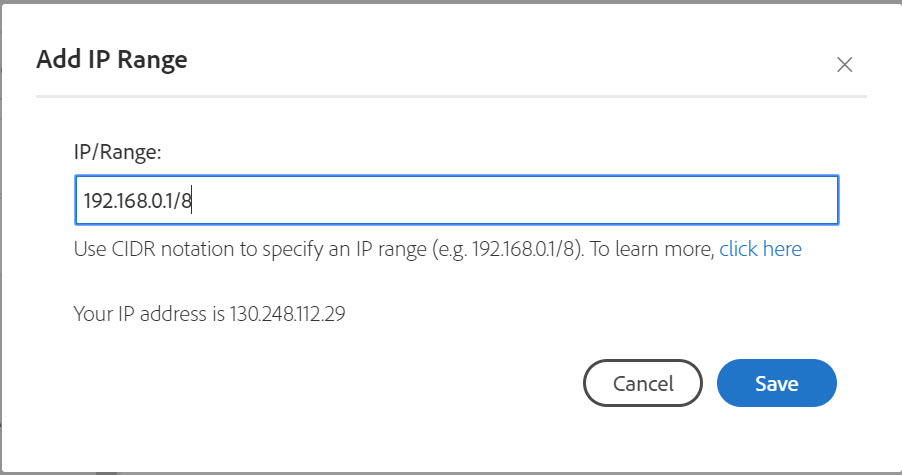
Task: Click the "Add IP Range" dialog title
Action: (112, 60)
